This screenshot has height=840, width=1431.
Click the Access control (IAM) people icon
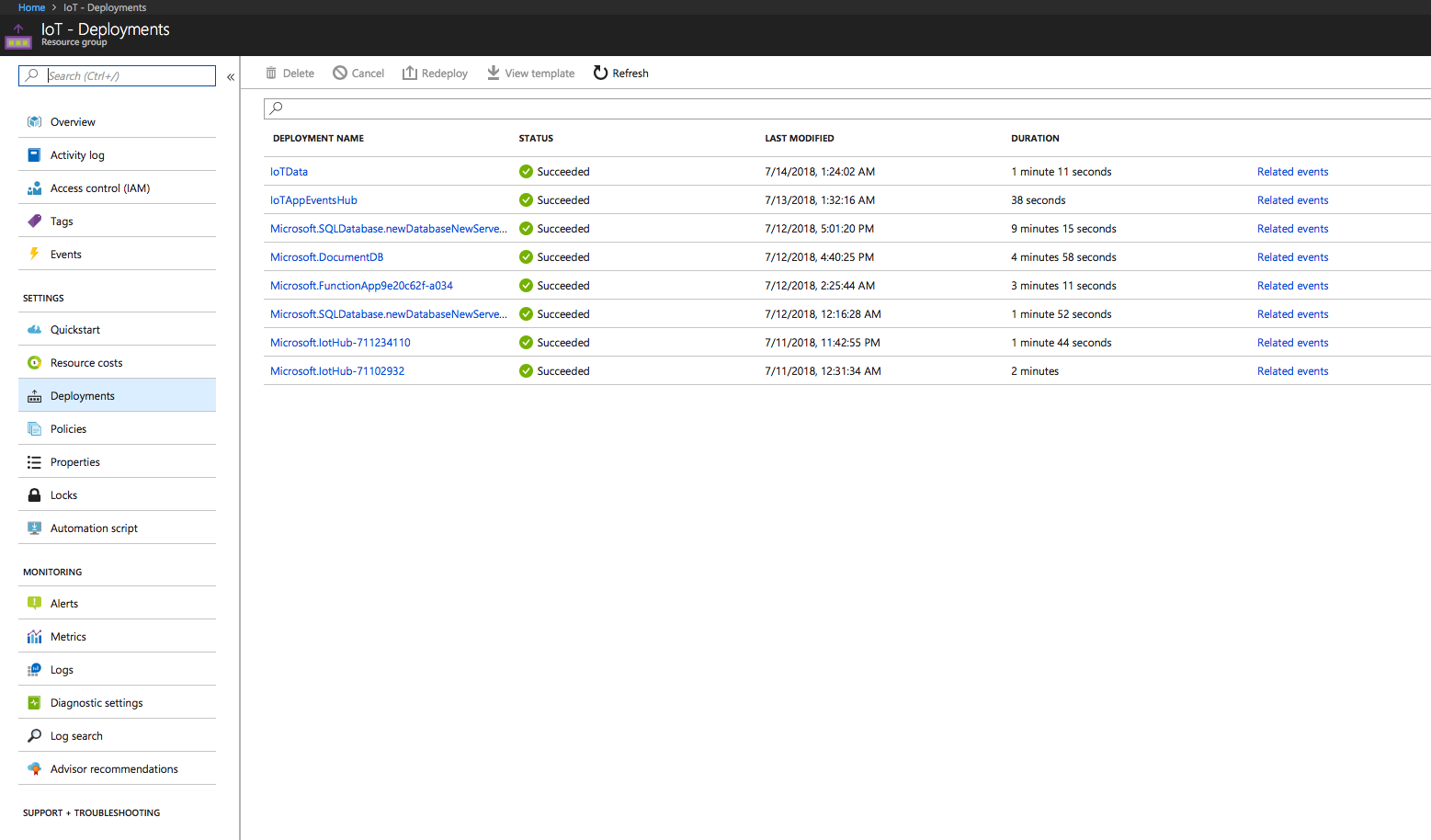coord(34,188)
